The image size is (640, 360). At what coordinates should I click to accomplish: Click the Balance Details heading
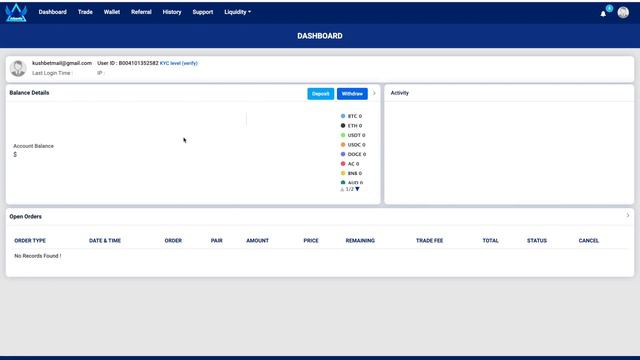pos(29,93)
